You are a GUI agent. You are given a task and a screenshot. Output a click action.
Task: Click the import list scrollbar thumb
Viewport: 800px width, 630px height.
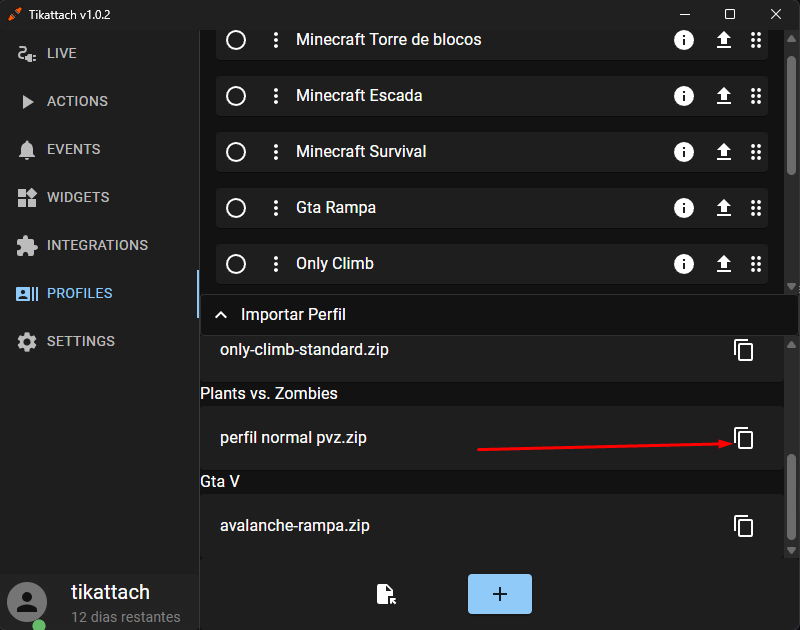point(791,496)
